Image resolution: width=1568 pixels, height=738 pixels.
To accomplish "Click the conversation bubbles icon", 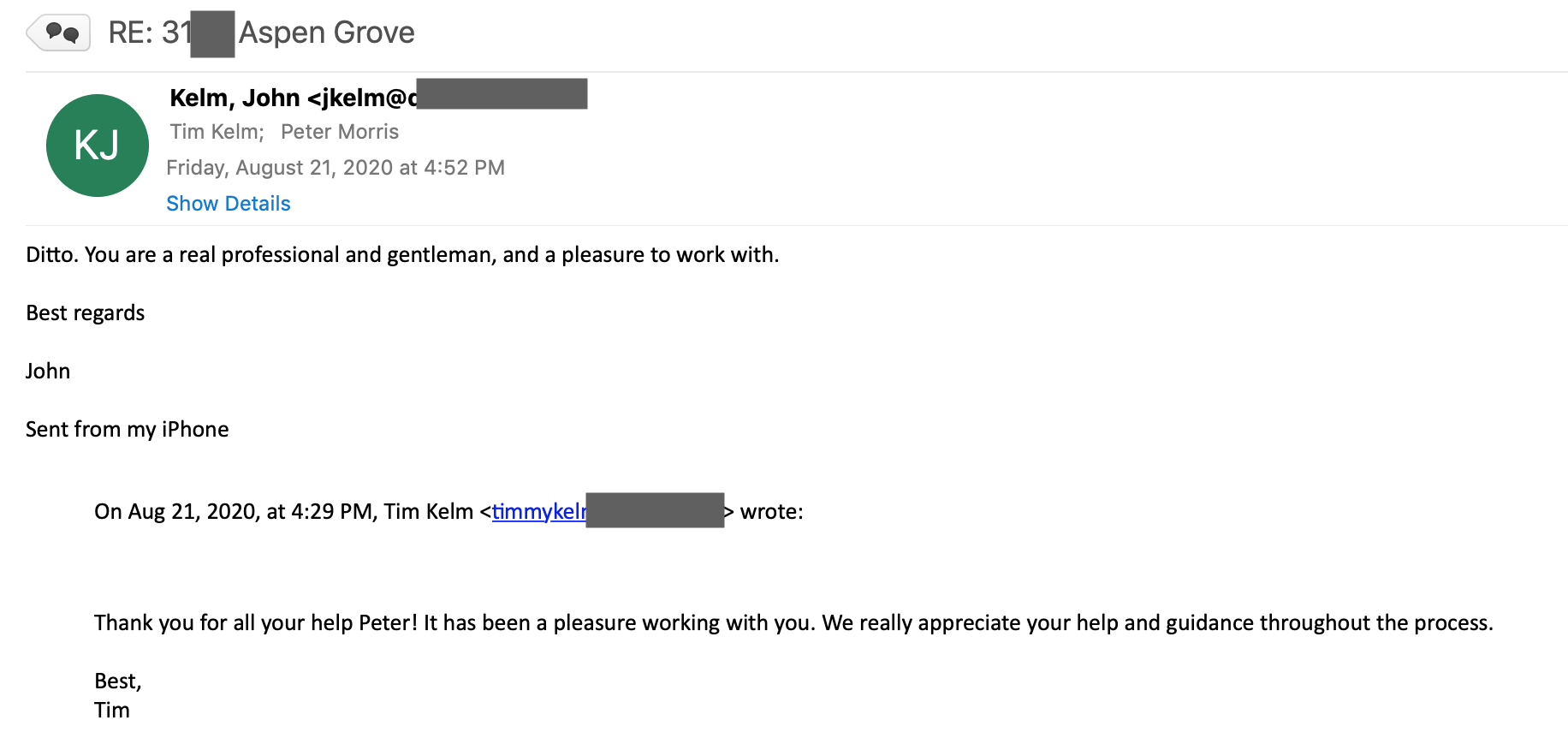I will (x=58, y=33).
